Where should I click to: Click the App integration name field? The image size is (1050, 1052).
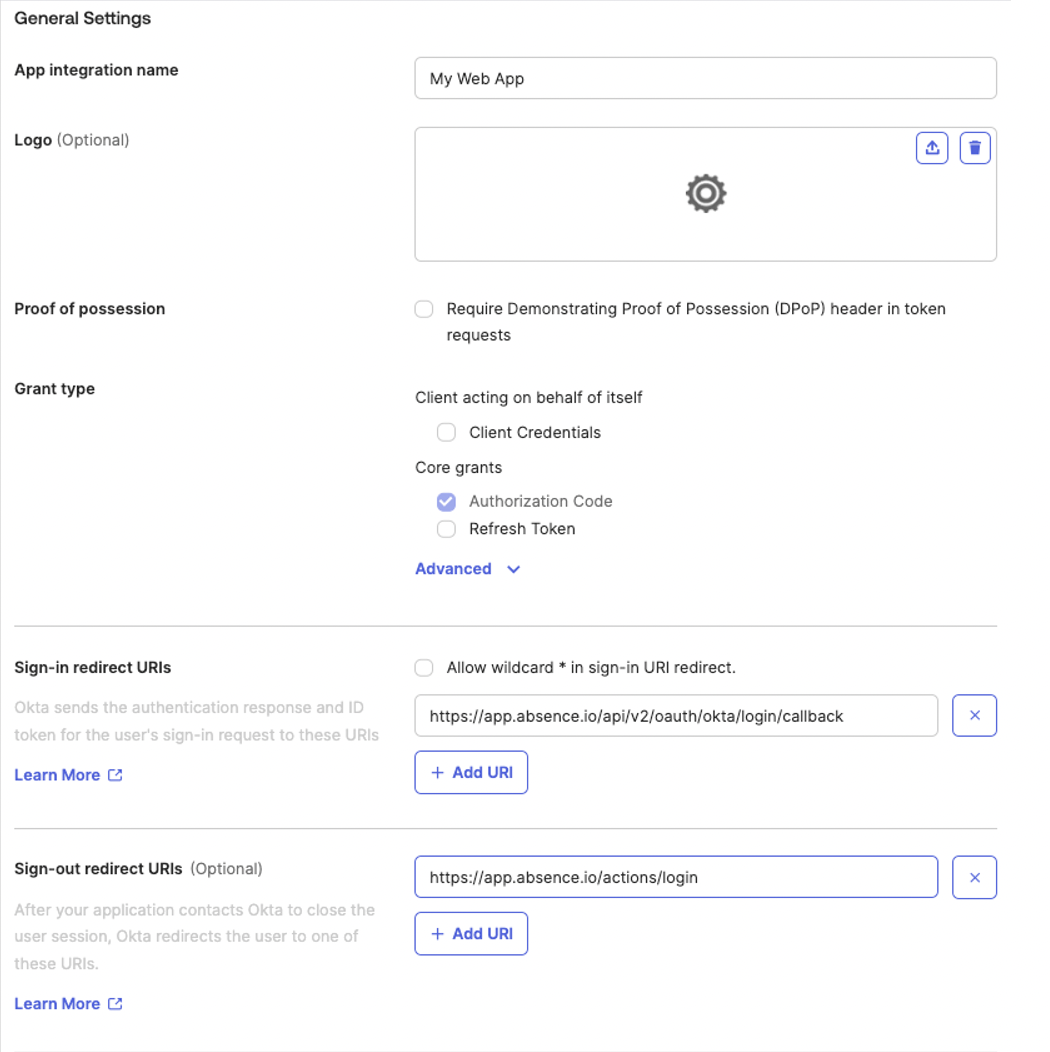(705, 78)
